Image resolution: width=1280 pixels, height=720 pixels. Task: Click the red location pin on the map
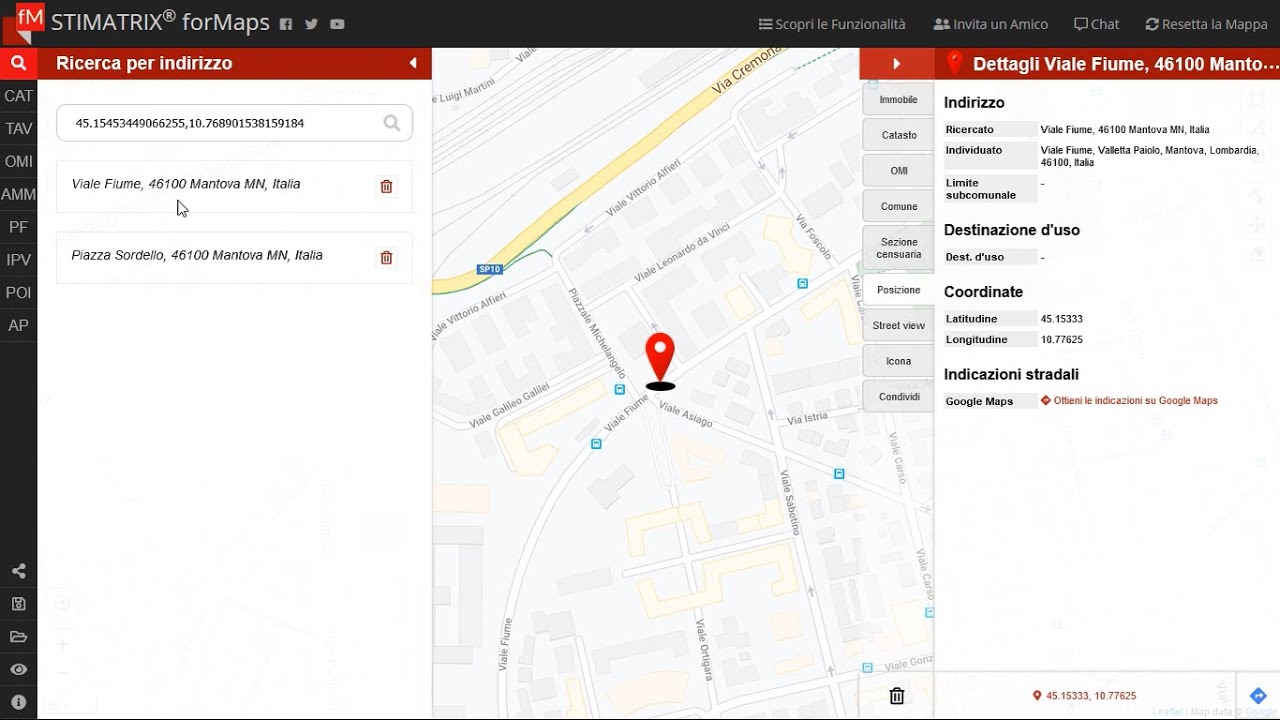pos(660,360)
